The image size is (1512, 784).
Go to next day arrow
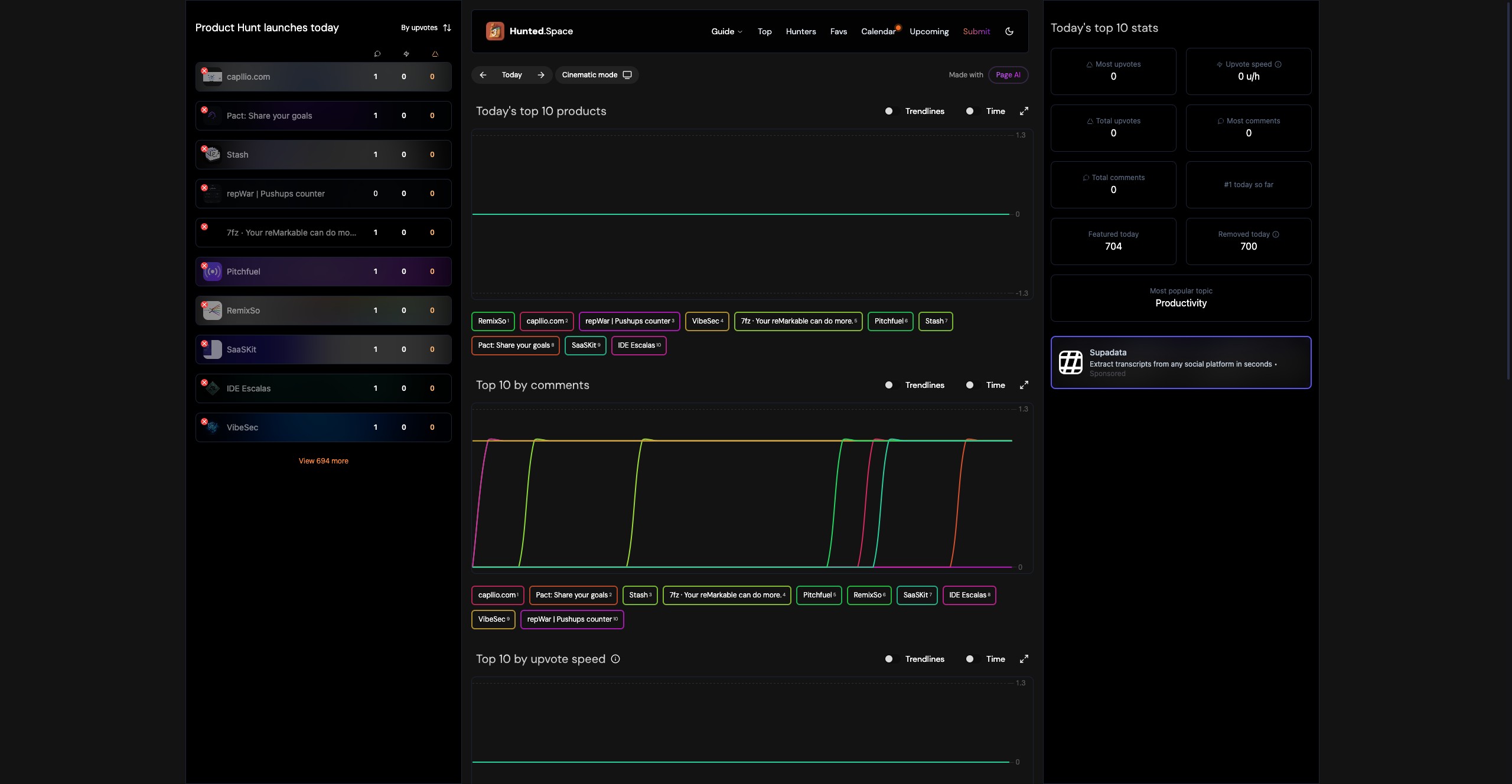pos(541,75)
